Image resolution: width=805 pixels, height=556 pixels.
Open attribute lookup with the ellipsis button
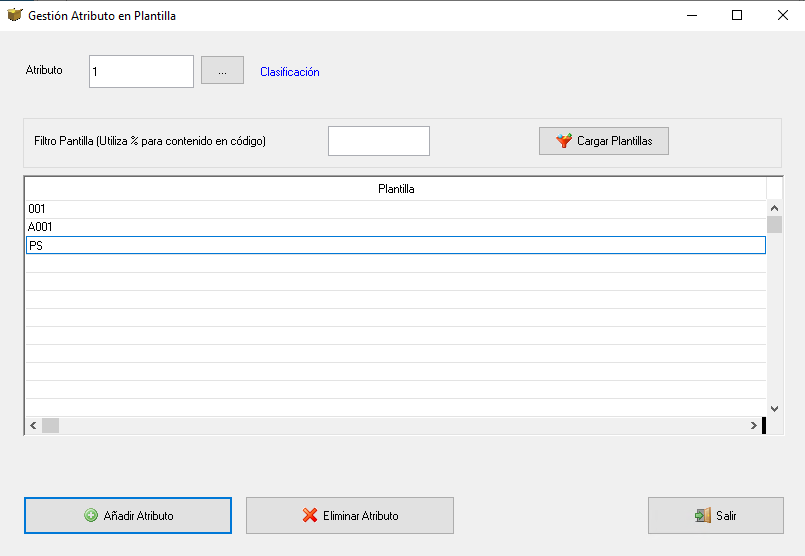click(222, 70)
